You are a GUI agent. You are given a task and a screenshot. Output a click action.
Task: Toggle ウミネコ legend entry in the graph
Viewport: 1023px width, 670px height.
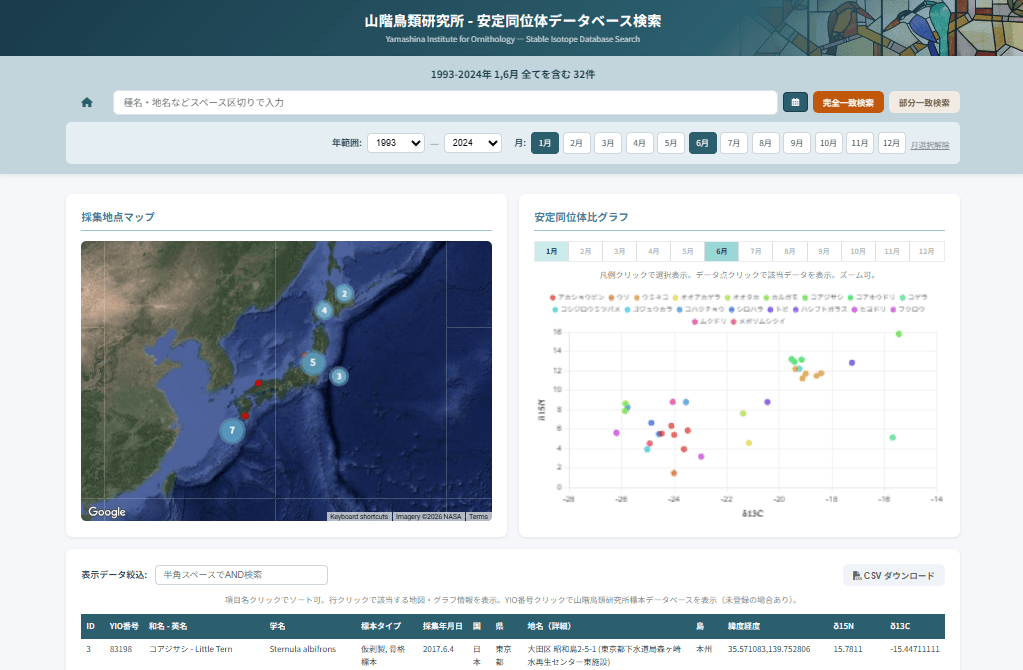(651, 297)
